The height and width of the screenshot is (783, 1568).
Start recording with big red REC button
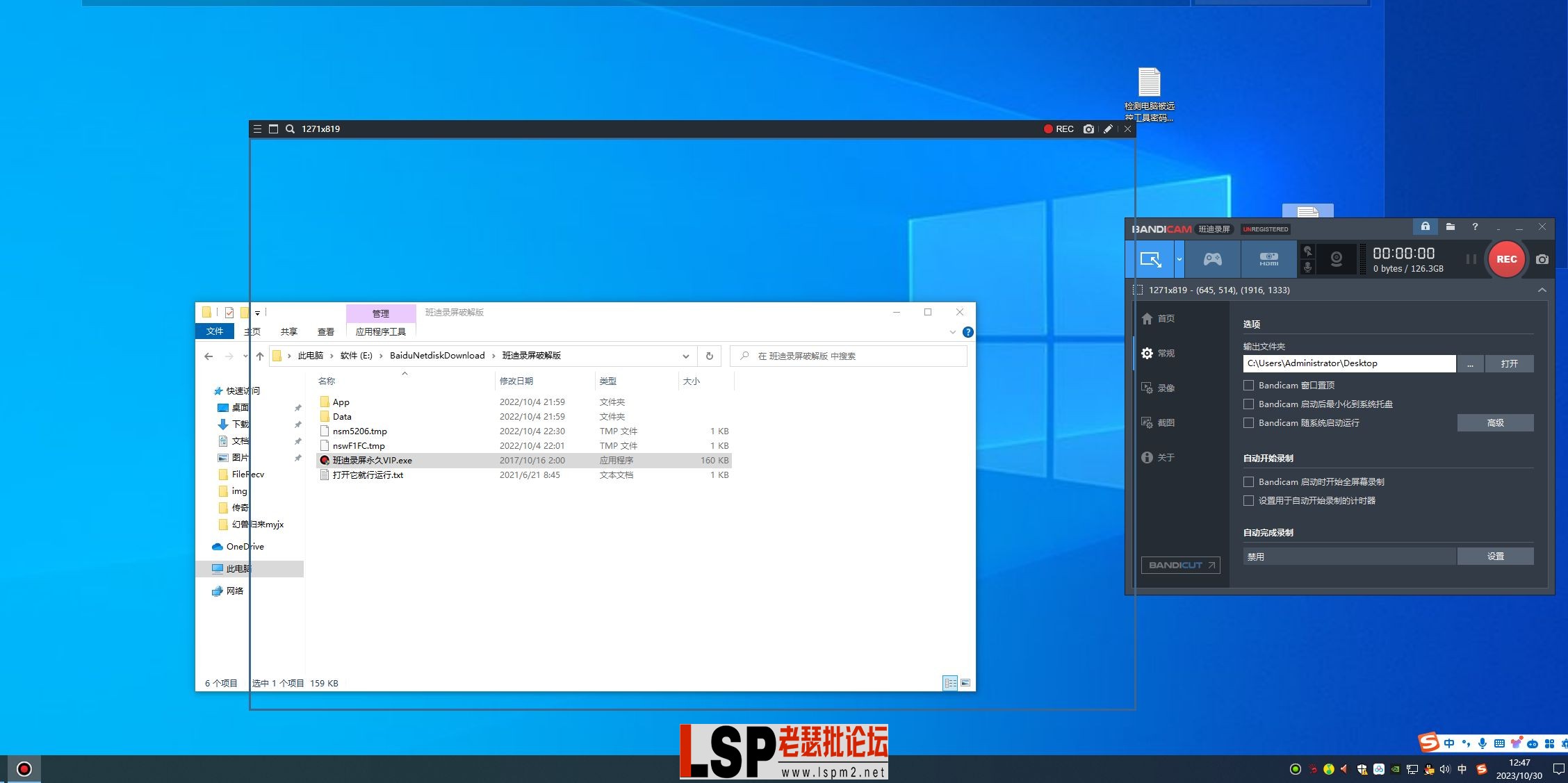1506,259
